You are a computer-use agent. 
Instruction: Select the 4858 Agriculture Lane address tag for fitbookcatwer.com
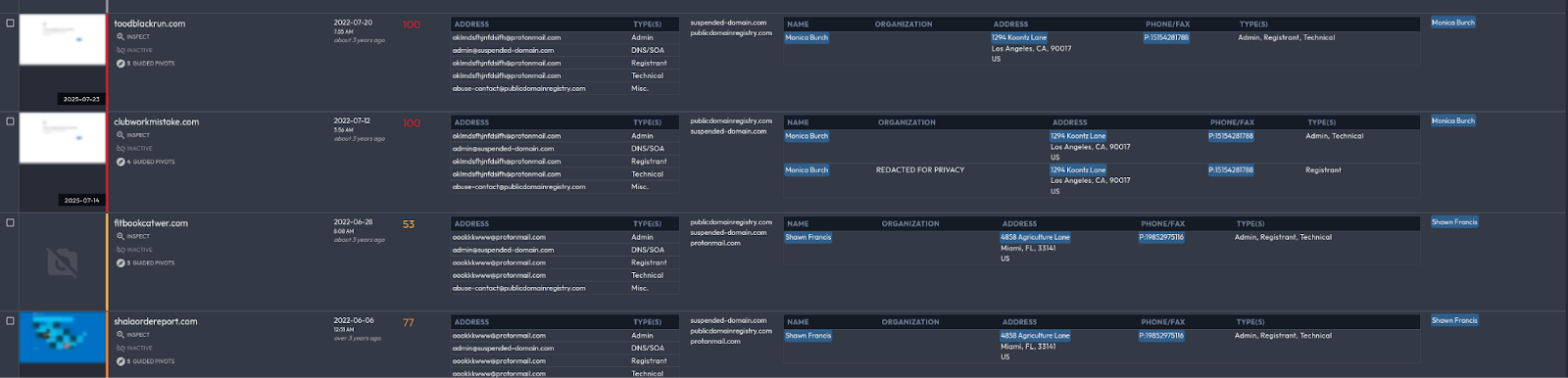pyautogui.click(x=1035, y=237)
